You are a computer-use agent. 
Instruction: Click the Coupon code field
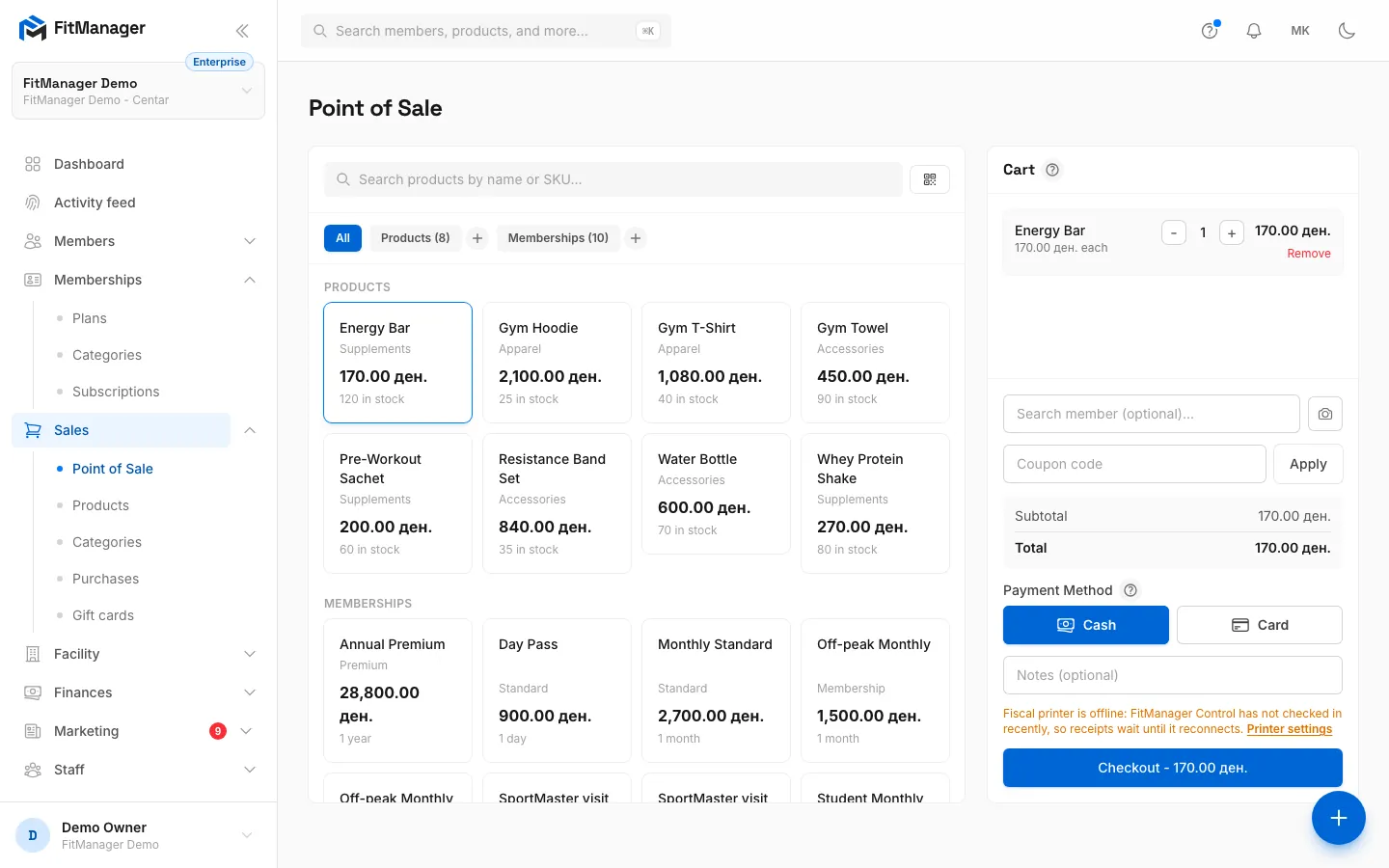click(x=1134, y=464)
